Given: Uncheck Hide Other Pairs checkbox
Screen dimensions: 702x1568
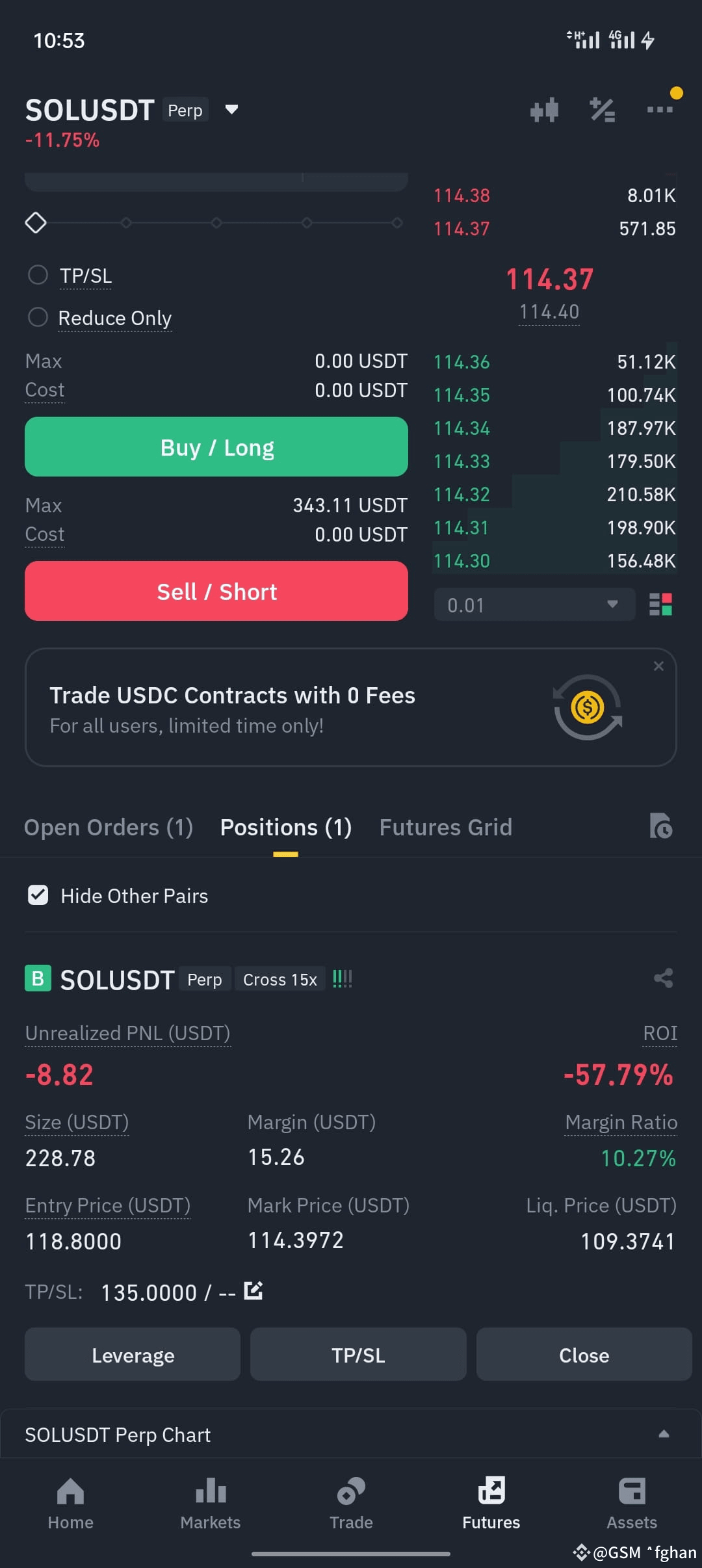Looking at the screenshot, I should pos(38,895).
